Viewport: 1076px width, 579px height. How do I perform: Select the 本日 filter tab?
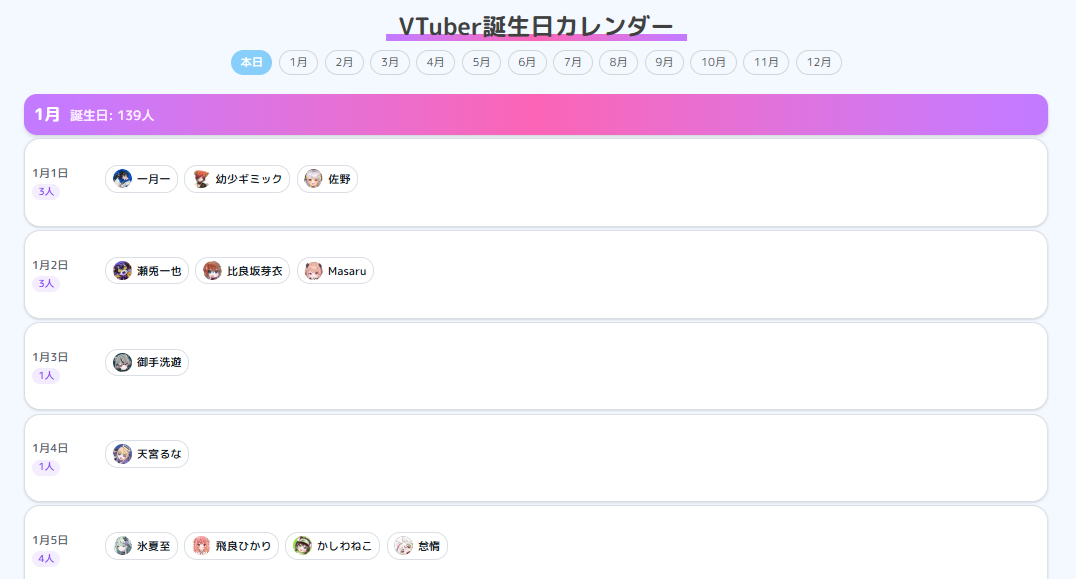pyautogui.click(x=251, y=62)
